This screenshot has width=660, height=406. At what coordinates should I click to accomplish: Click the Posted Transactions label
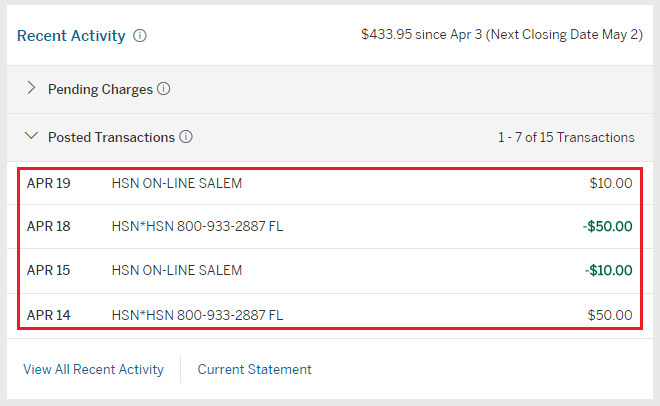point(111,137)
